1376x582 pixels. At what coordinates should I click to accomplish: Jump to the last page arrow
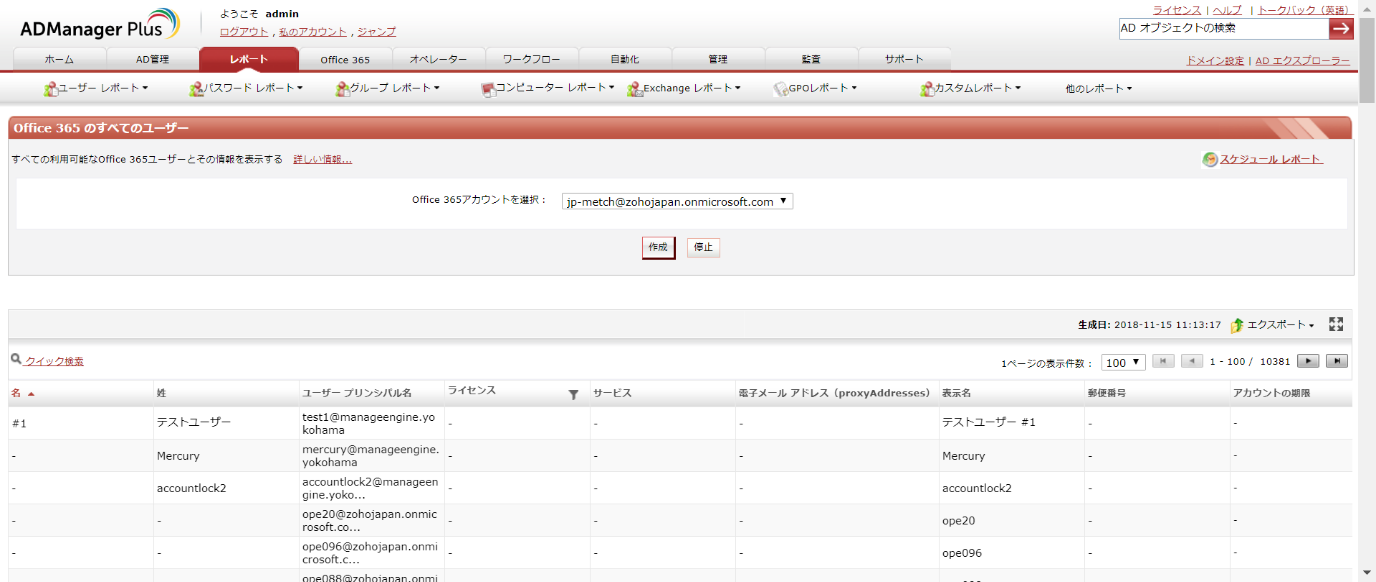tap(1336, 361)
